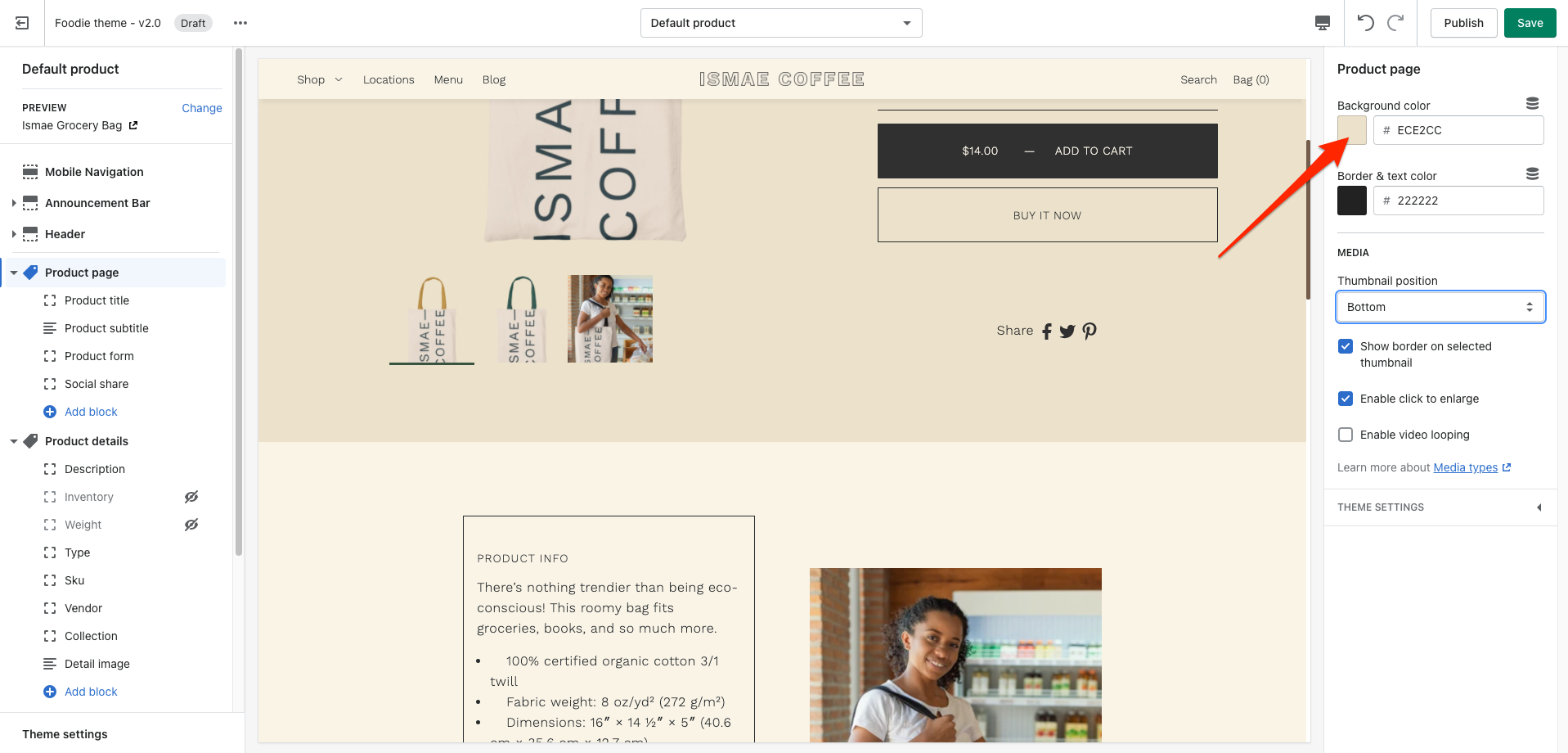Screen dimensions: 1568x753
Task: Open the three-dot more actions menu
Action: coord(240,23)
